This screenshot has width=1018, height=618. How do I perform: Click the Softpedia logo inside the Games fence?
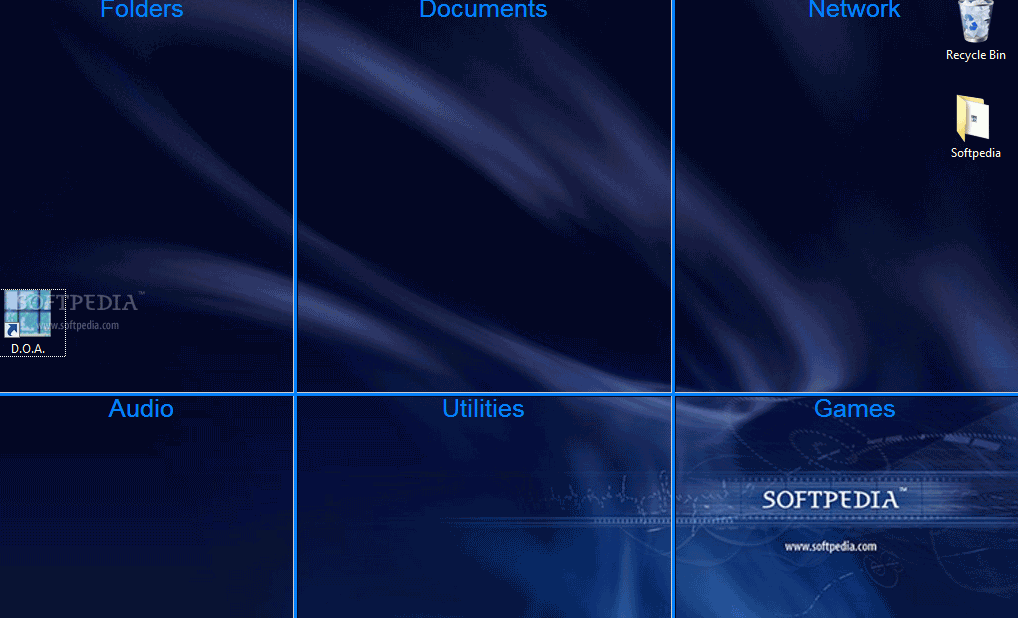(x=833, y=497)
